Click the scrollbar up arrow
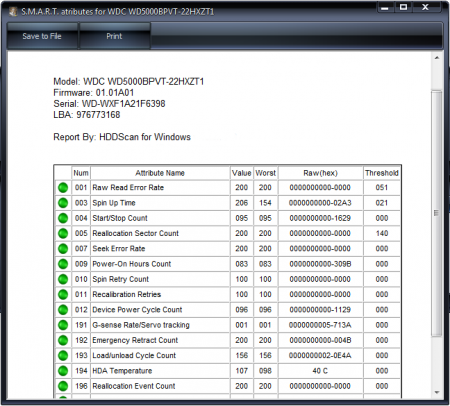 click(437, 58)
